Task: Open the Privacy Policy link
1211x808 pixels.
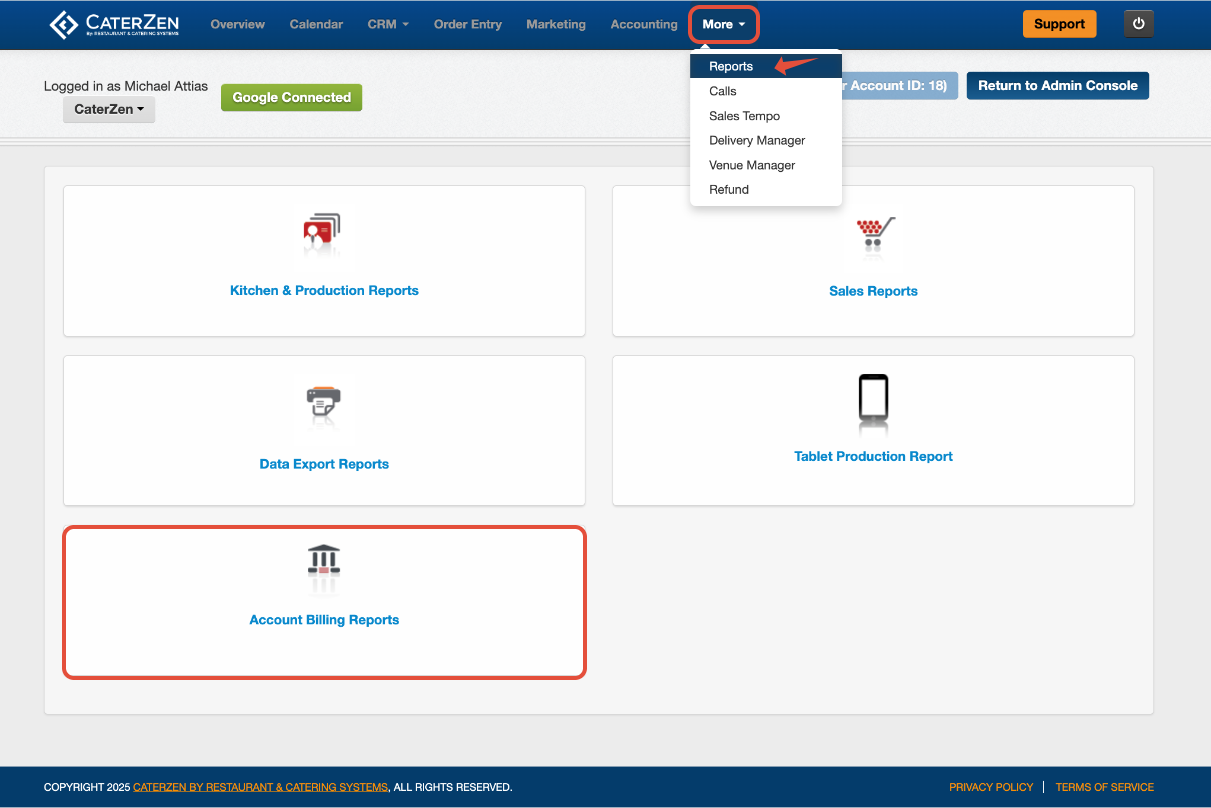Action: click(x=991, y=787)
